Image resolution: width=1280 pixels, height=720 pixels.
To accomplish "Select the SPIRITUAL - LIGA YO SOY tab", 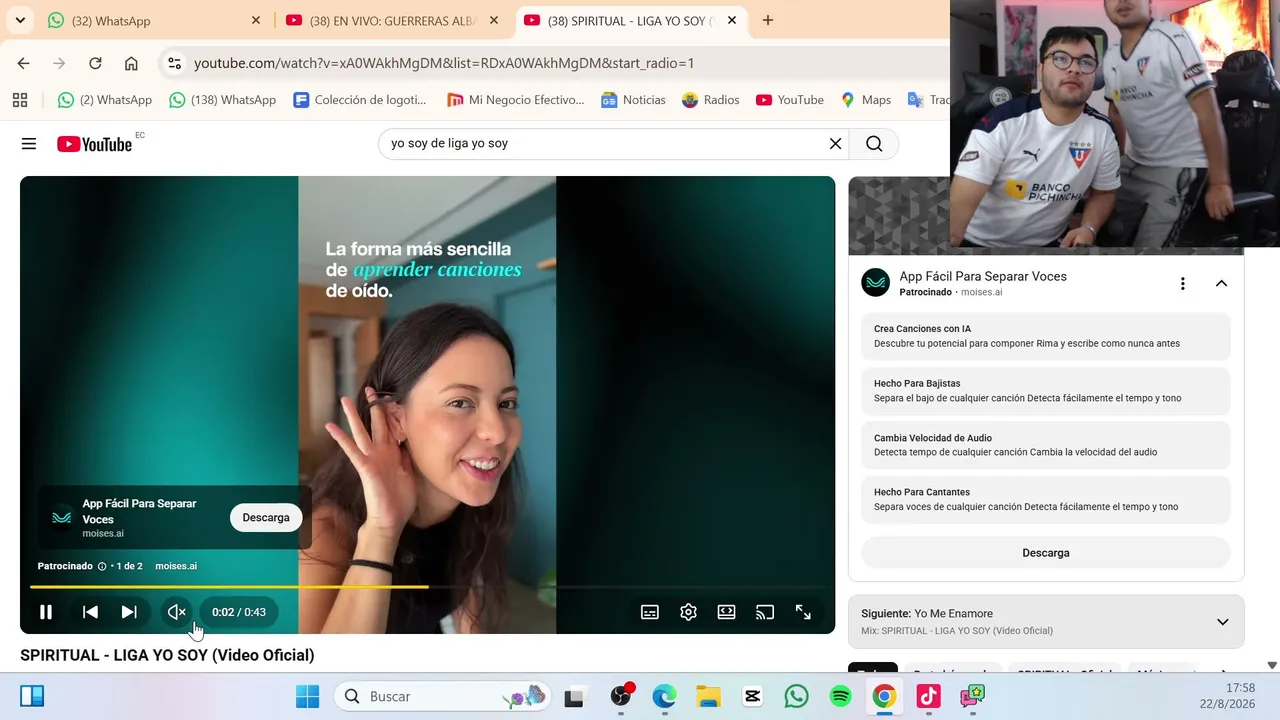I will tap(631, 20).
